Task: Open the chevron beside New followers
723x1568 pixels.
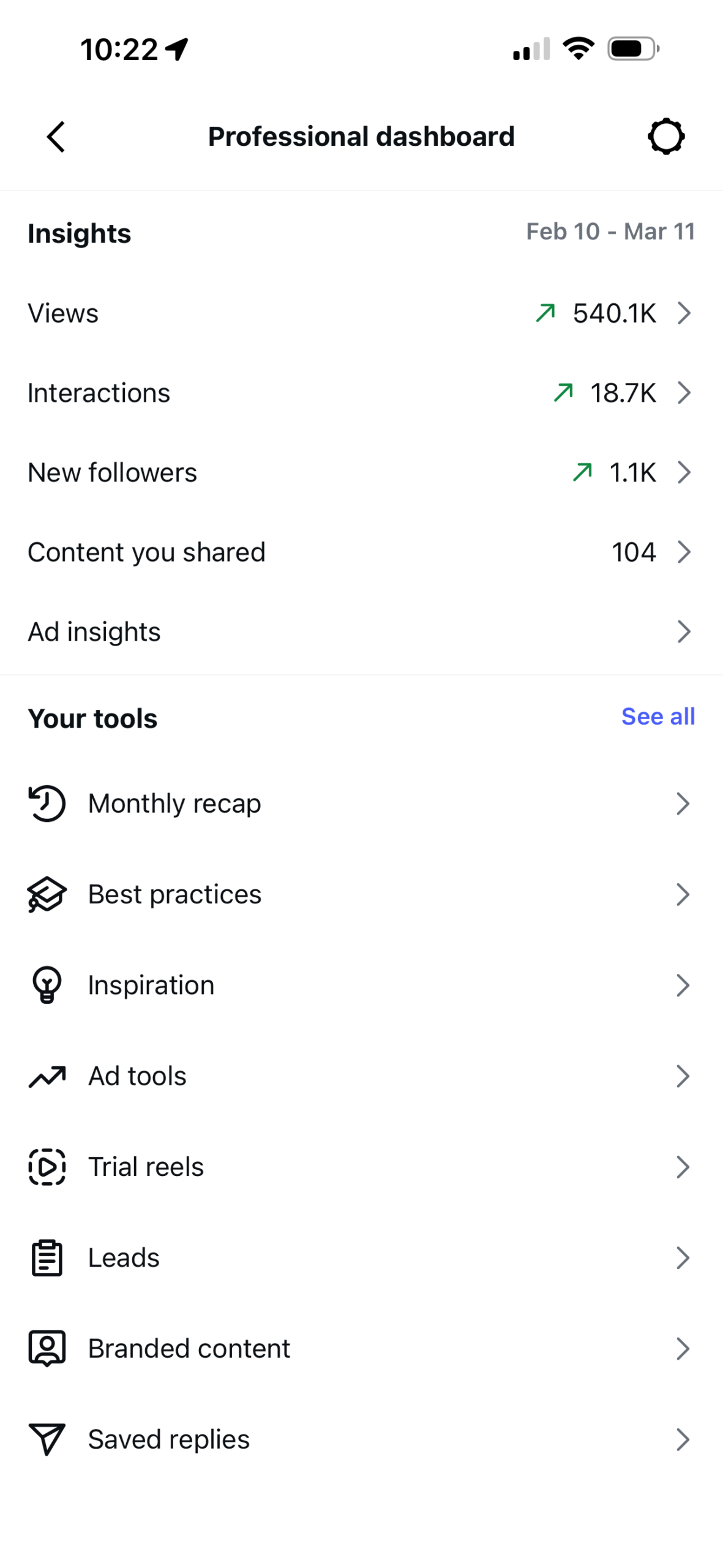Action: [684, 472]
